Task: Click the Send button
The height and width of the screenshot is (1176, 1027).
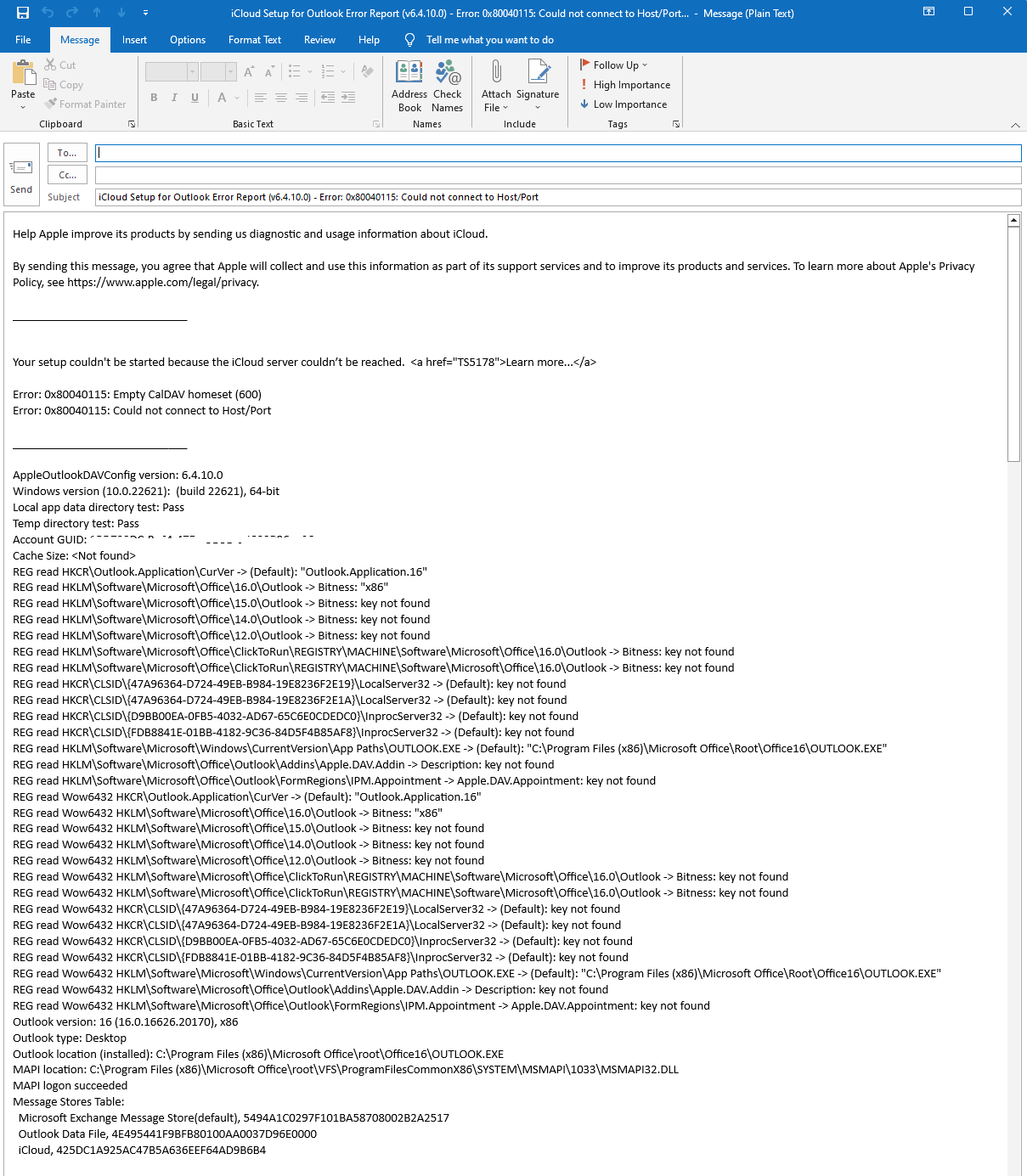Action: 21,174
